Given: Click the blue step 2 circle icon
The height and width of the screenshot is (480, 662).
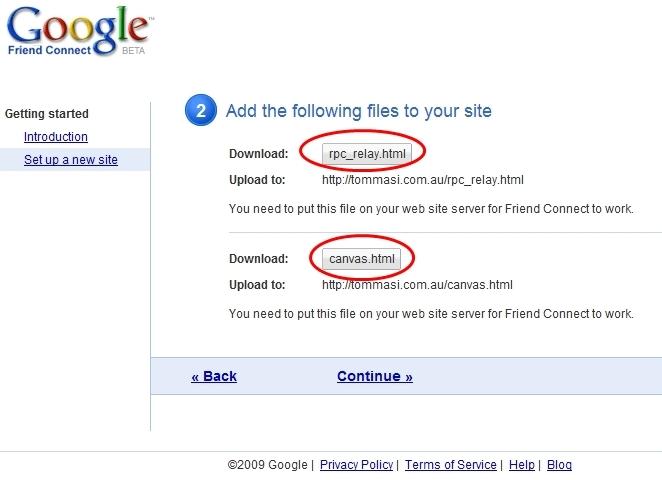Looking at the screenshot, I should click(199, 111).
